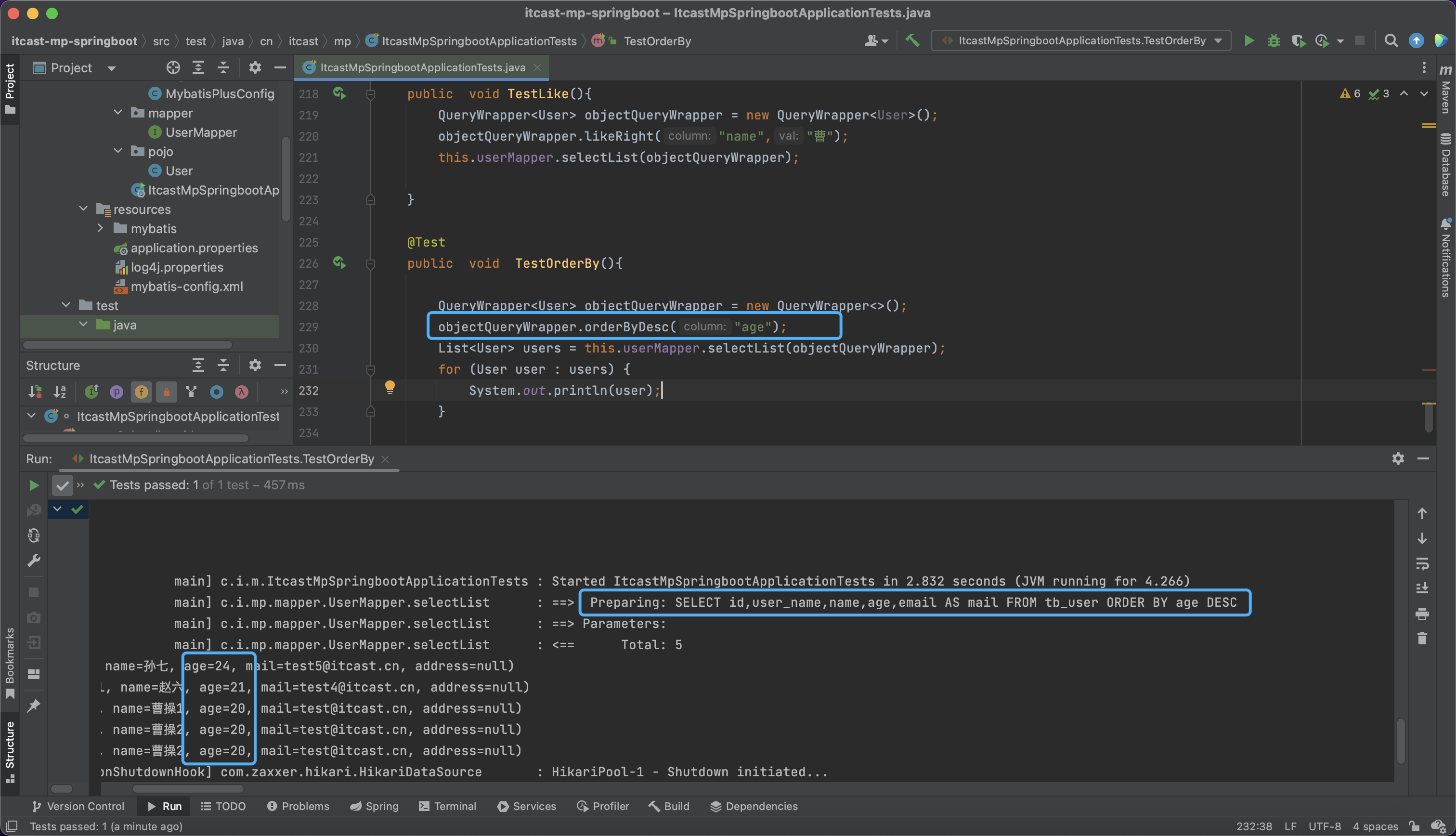Switch to the ItcastMpSpringbootApplicationTests.java tab
The height and width of the screenshot is (836, 1456).
coord(422,67)
